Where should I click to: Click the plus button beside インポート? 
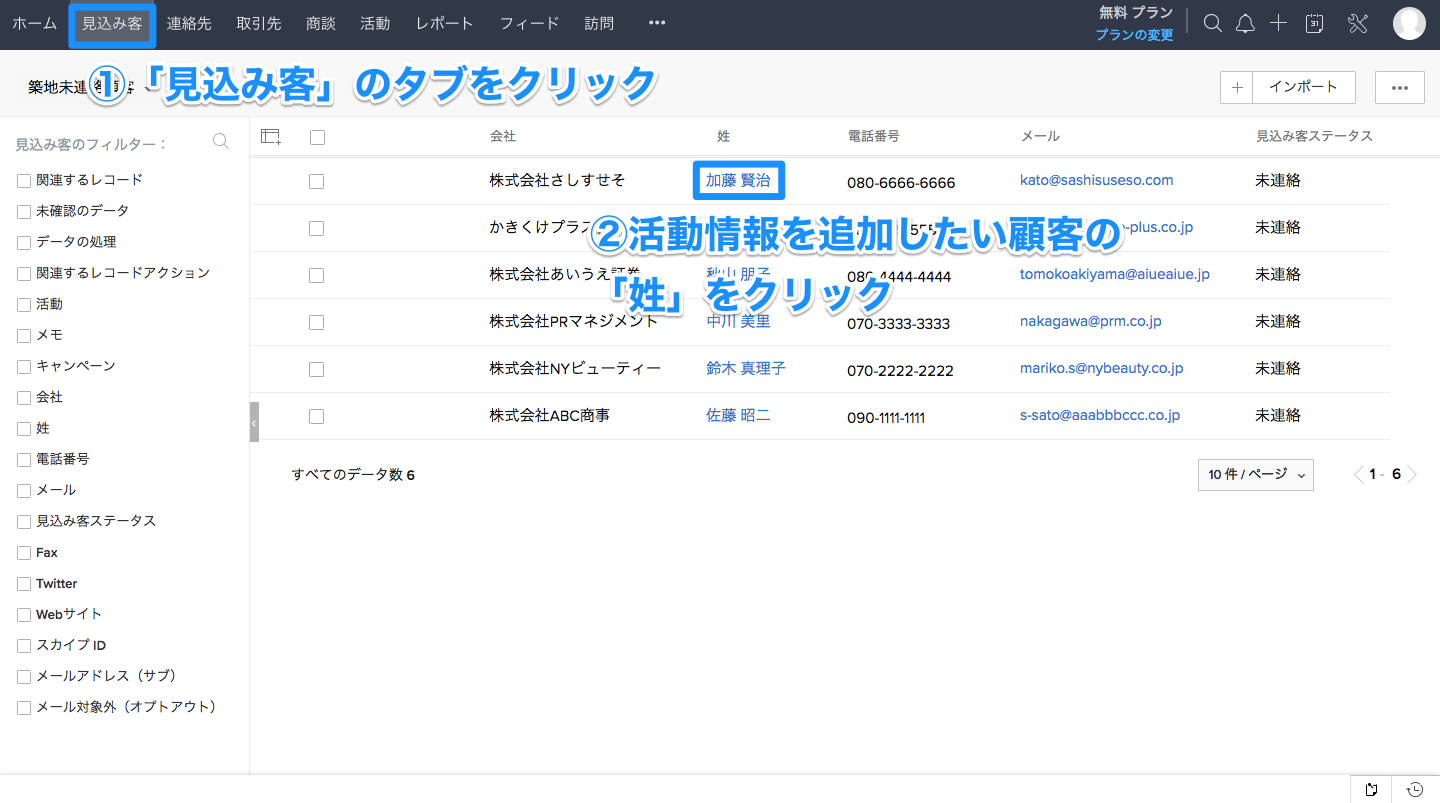tap(1237, 87)
